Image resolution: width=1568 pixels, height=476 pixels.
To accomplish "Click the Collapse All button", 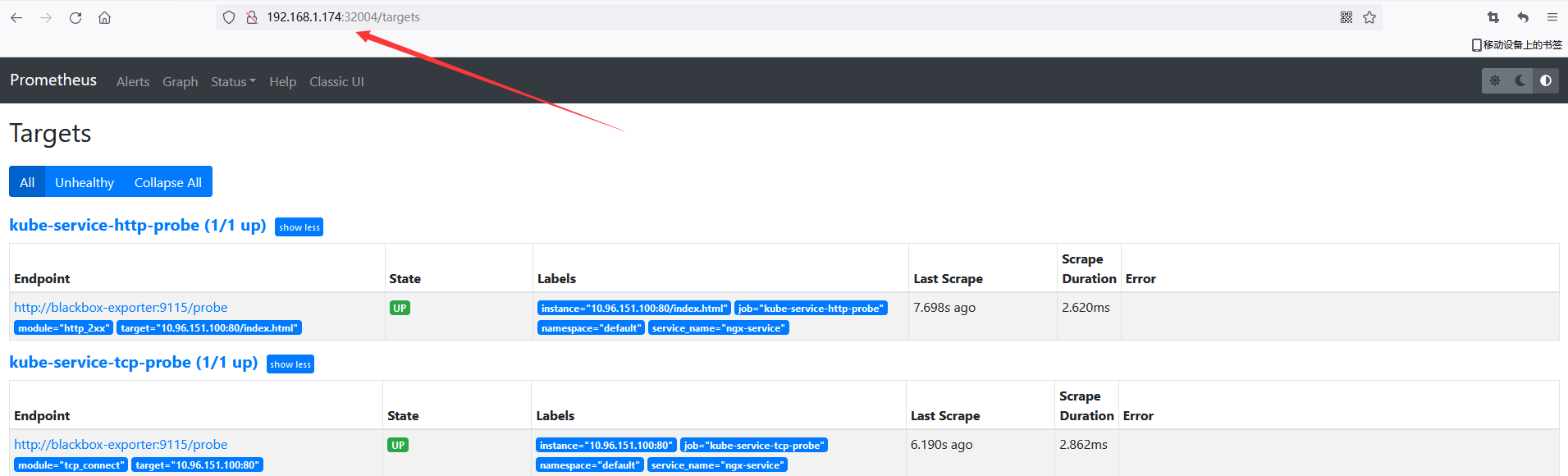I will 168,182.
